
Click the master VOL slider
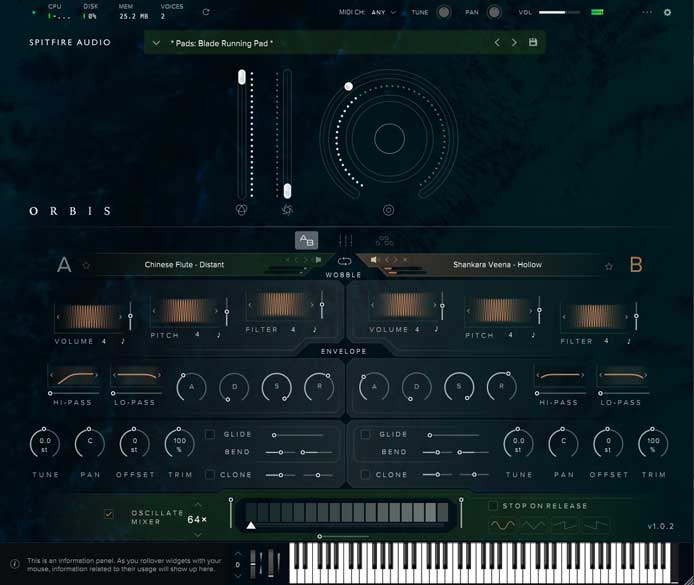pos(559,12)
